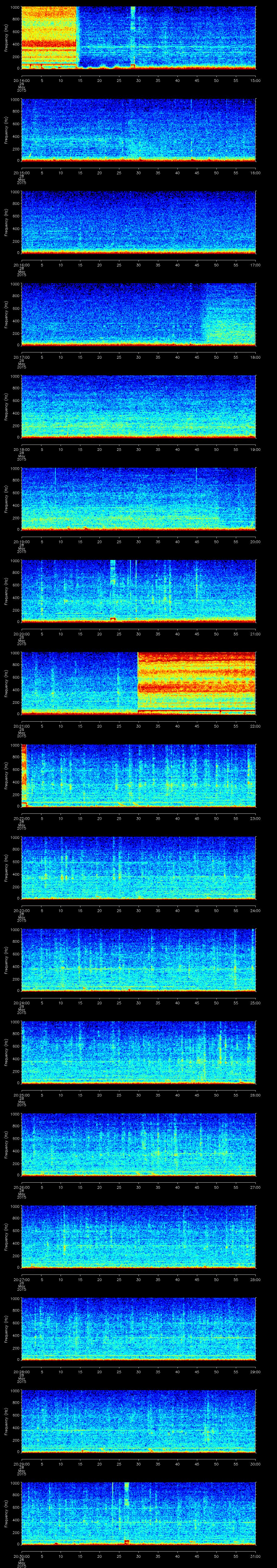
Task: Open the spectrogram panel starting at 20:29:00
Action: coord(138,1421)
